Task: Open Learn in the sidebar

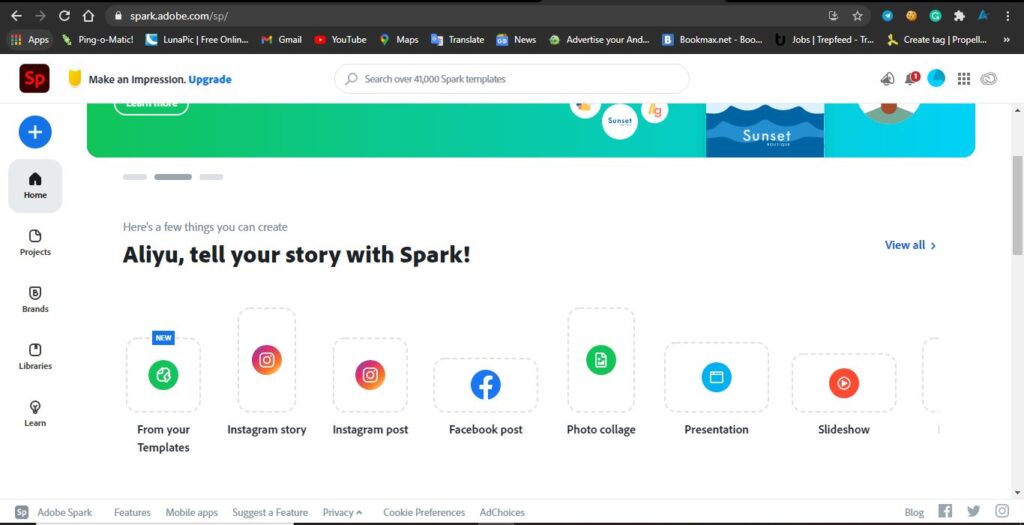Action: coord(35,413)
